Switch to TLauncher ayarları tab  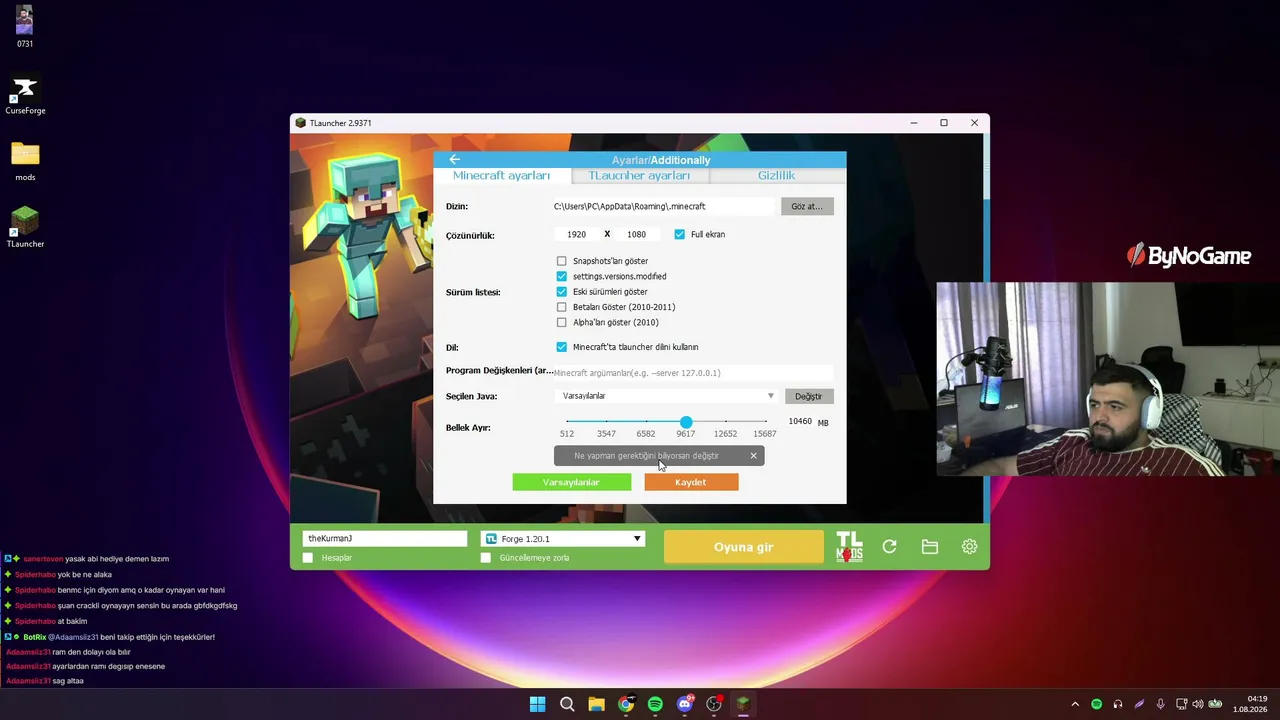[x=639, y=176]
